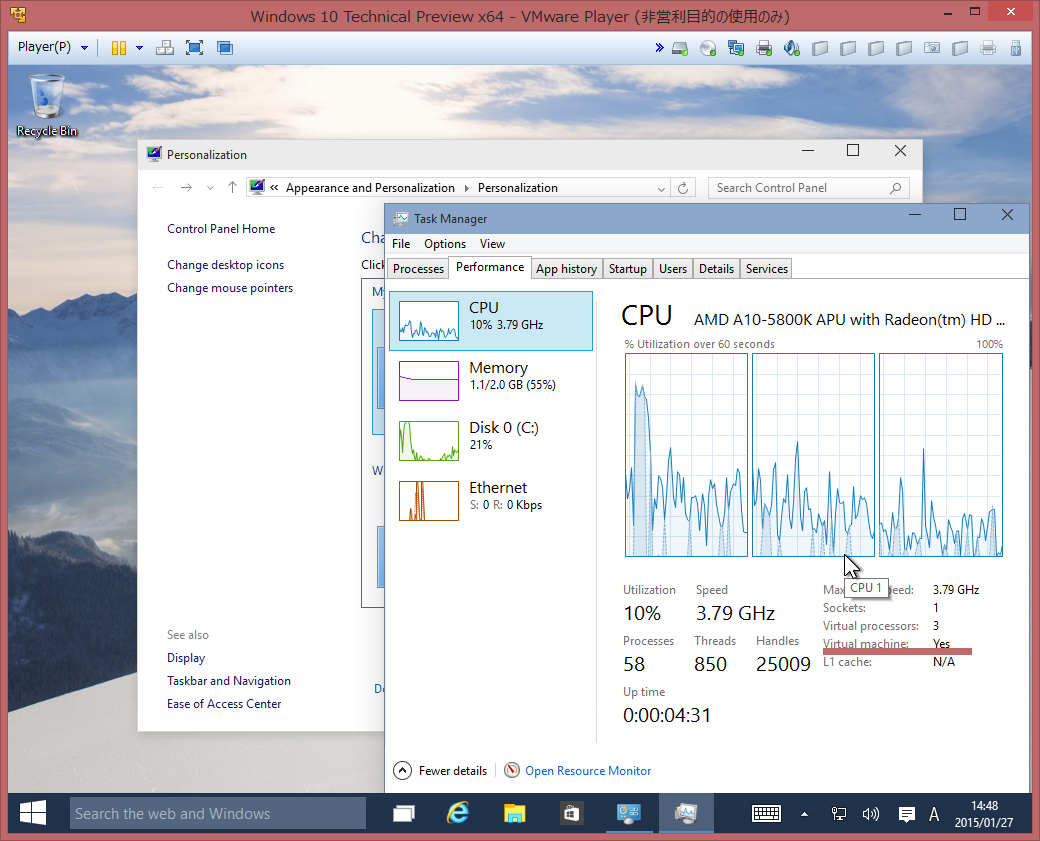Image resolution: width=1040 pixels, height=841 pixels.
Task: Open the Player(P) menu dropdown
Action: (x=52, y=47)
